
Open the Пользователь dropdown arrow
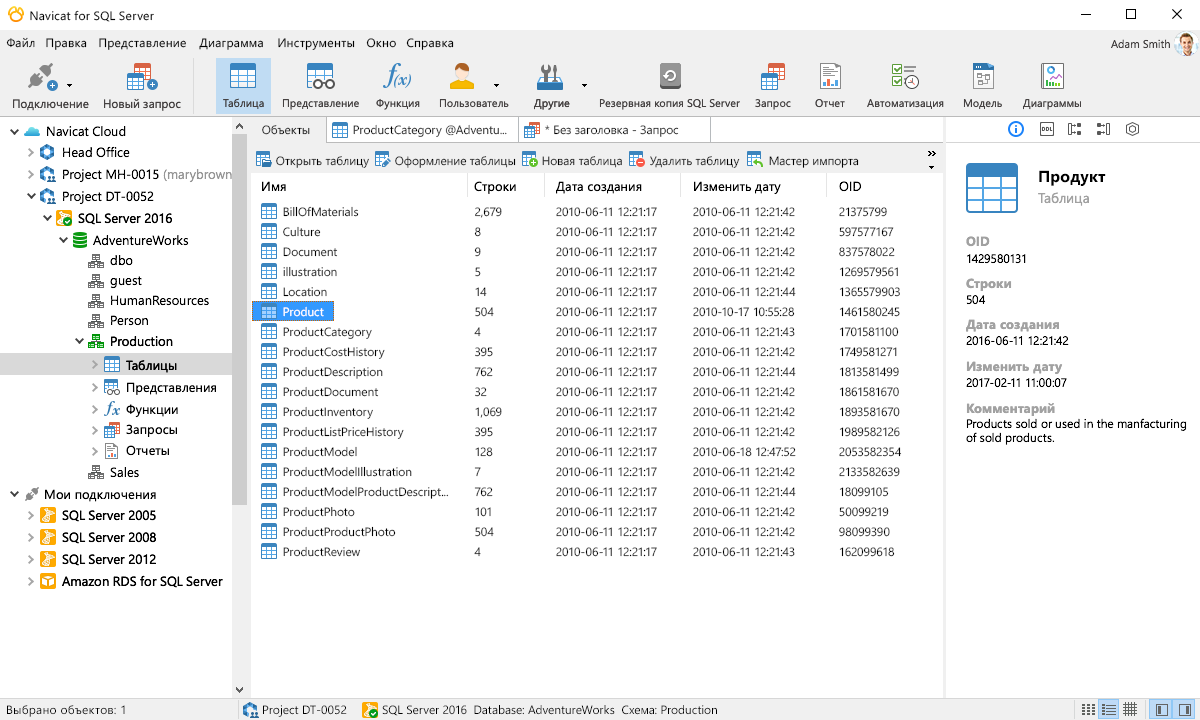tap(496, 86)
